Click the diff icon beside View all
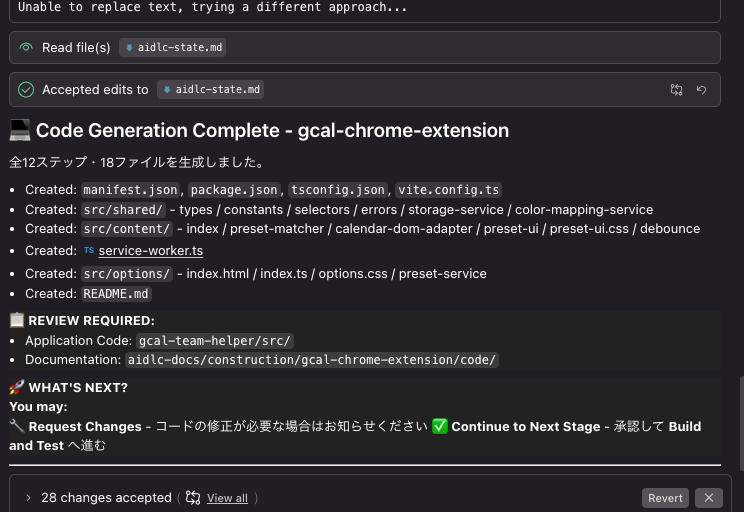 193,498
